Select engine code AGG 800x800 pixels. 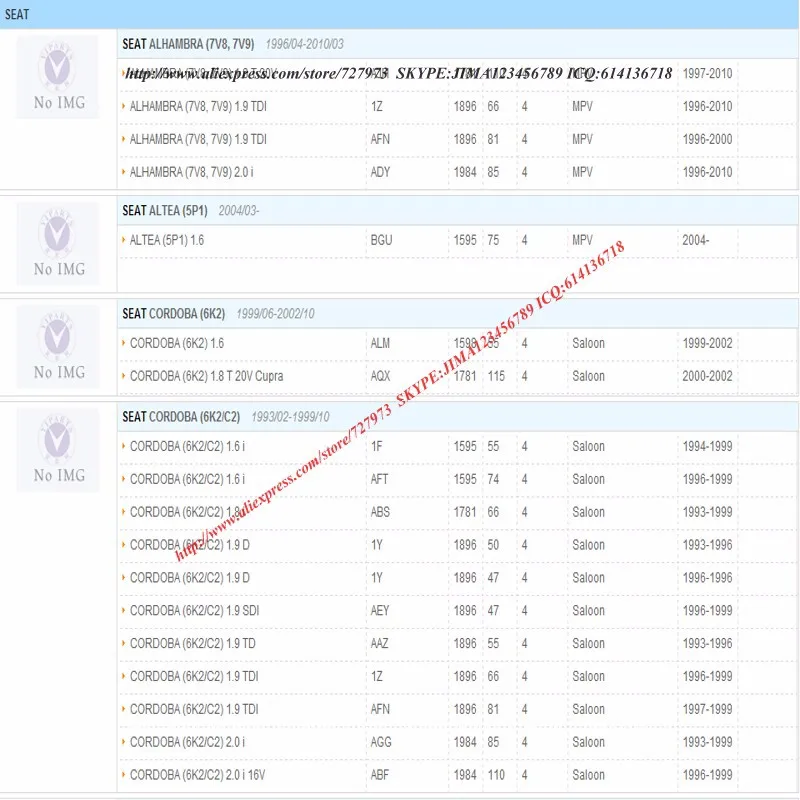click(x=381, y=742)
